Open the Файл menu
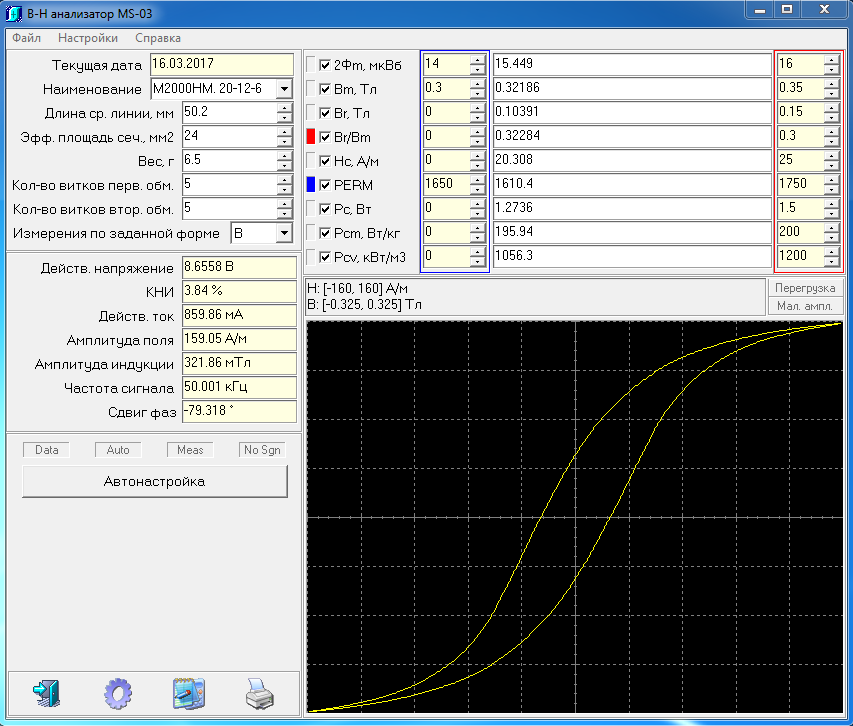This screenshot has width=853, height=726. [x=27, y=38]
